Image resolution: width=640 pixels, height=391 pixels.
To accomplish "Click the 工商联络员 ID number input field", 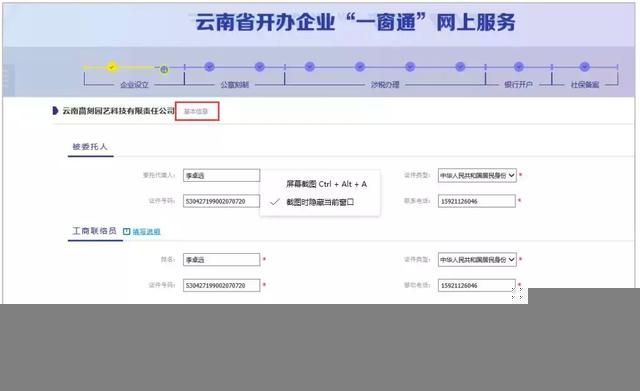I will 221,285.
